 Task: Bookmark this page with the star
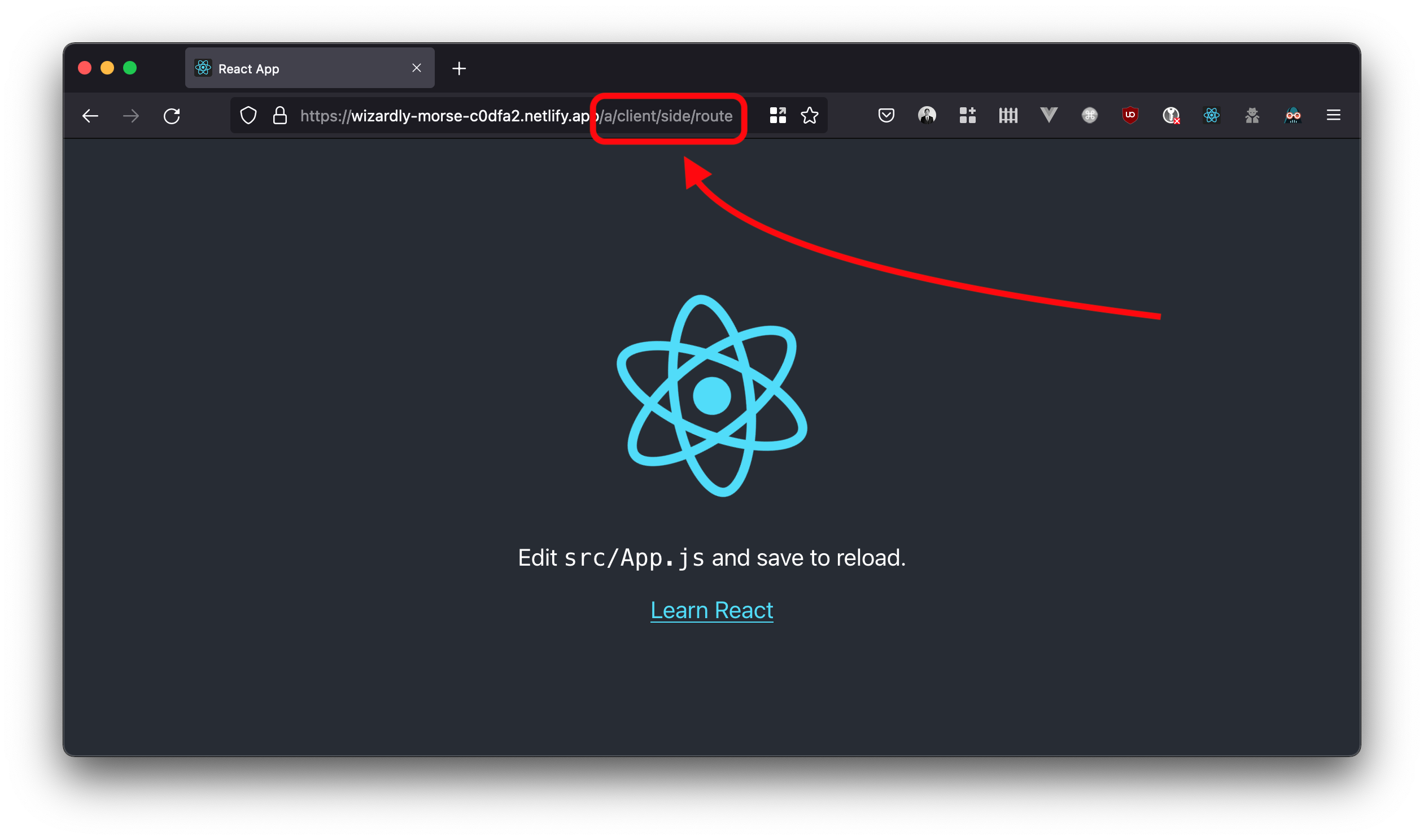click(x=810, y=116)
